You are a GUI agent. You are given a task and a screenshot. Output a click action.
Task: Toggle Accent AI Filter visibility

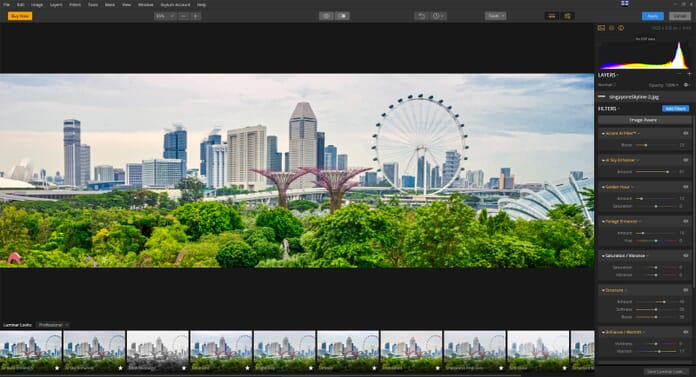coord(685,133)
